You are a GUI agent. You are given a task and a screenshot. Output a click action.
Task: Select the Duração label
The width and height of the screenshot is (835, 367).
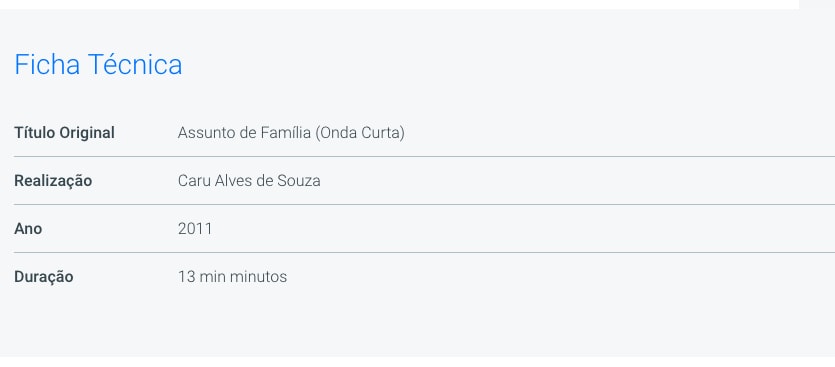pos(44,277)
